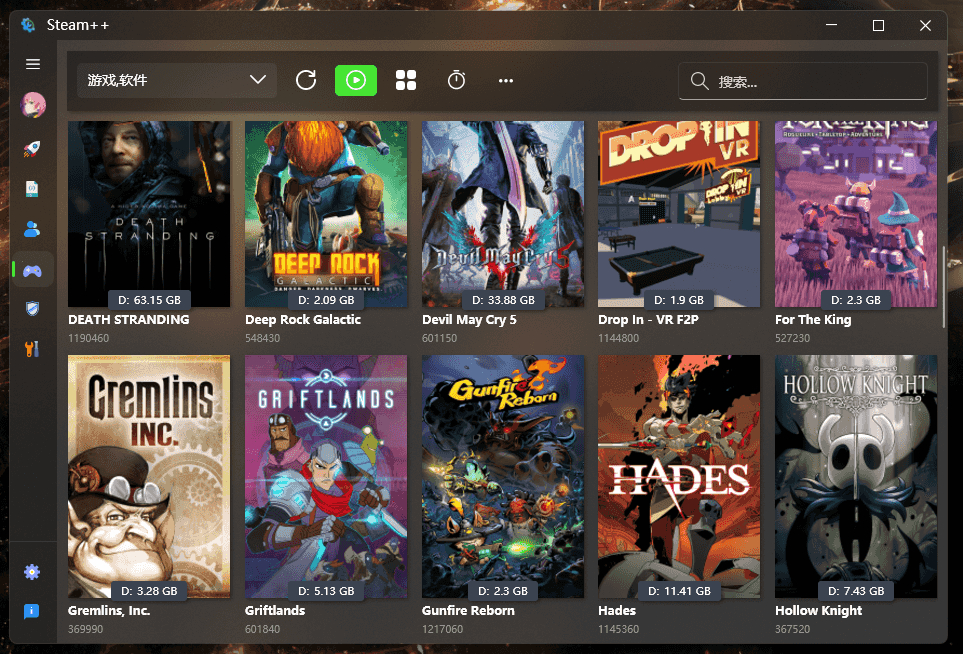Refresh the game list

[306, 80]
